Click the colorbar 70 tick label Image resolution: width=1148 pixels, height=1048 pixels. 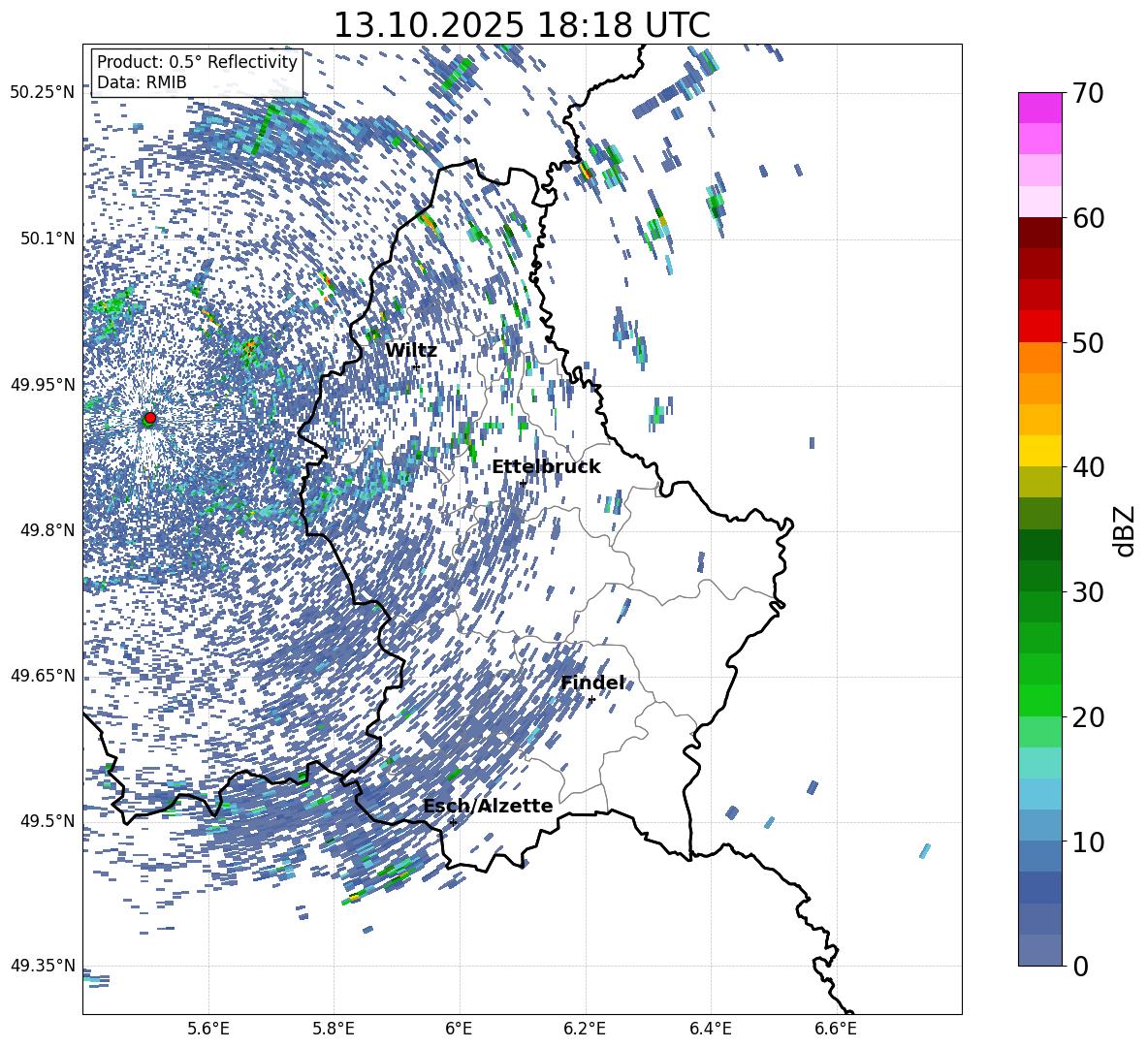pyautogui.click(x=1088, y=93)
